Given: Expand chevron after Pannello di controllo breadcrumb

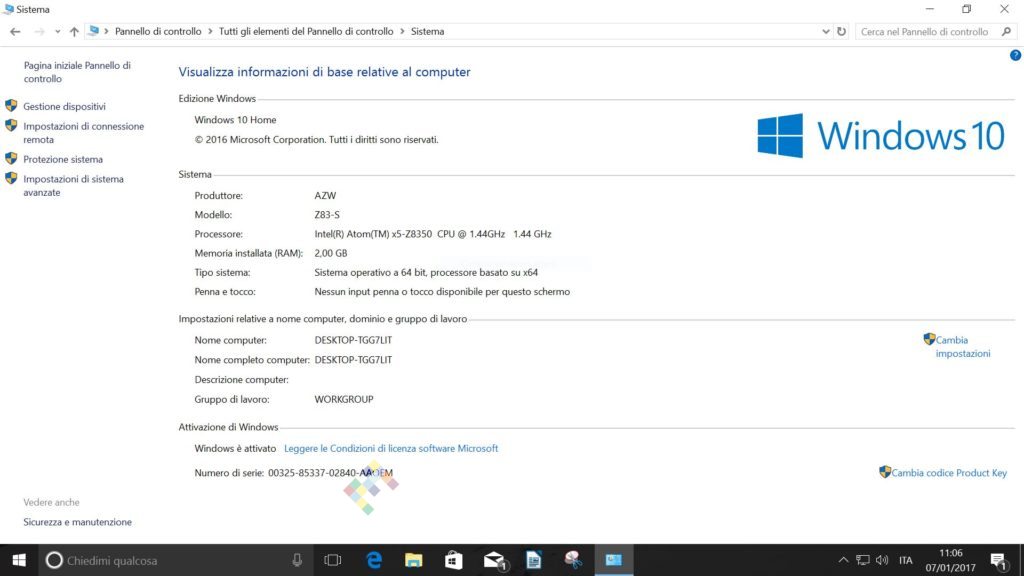Looking at the screenshot, I should (210, 31).
